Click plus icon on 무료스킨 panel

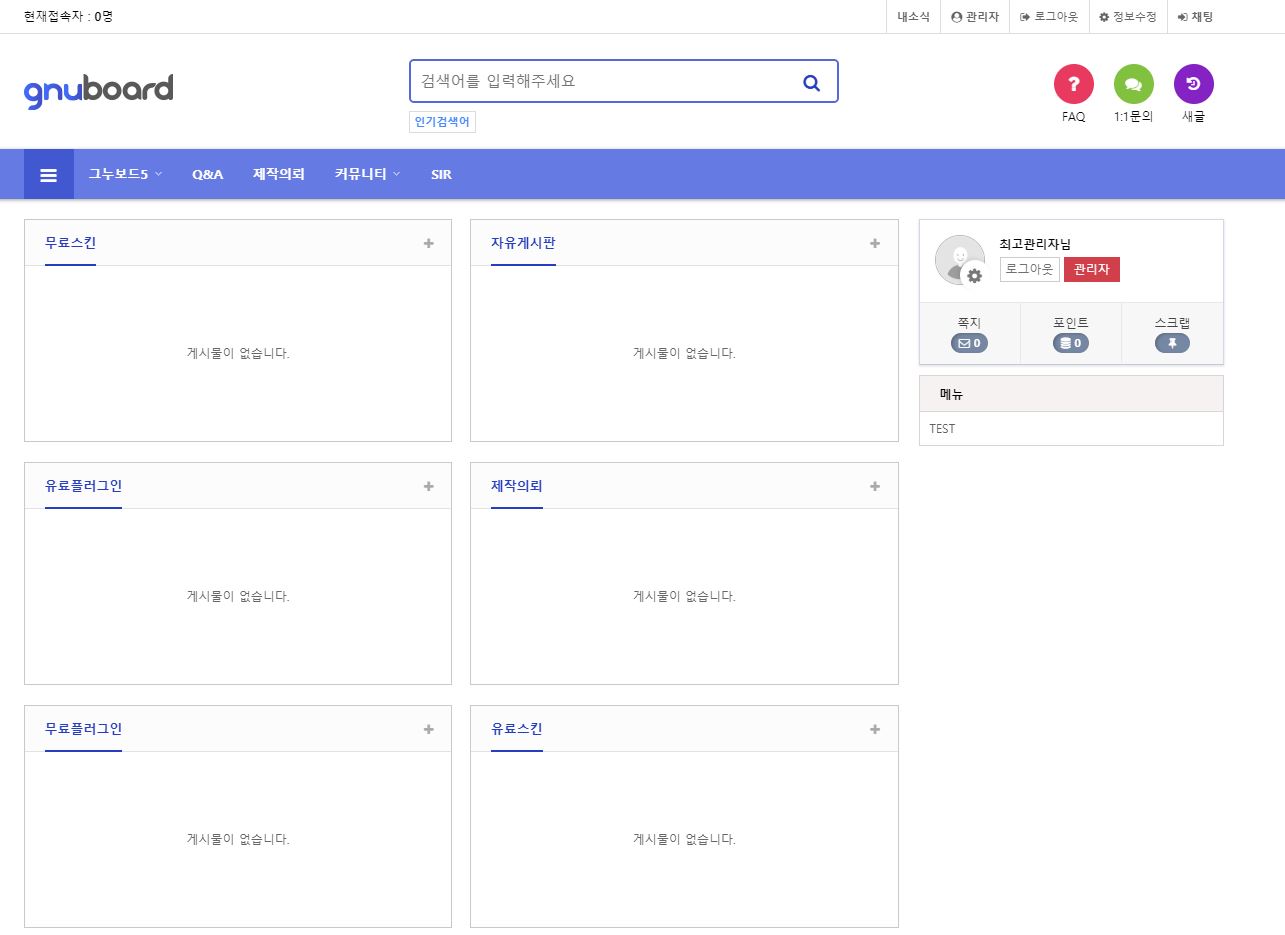(428, 243)
